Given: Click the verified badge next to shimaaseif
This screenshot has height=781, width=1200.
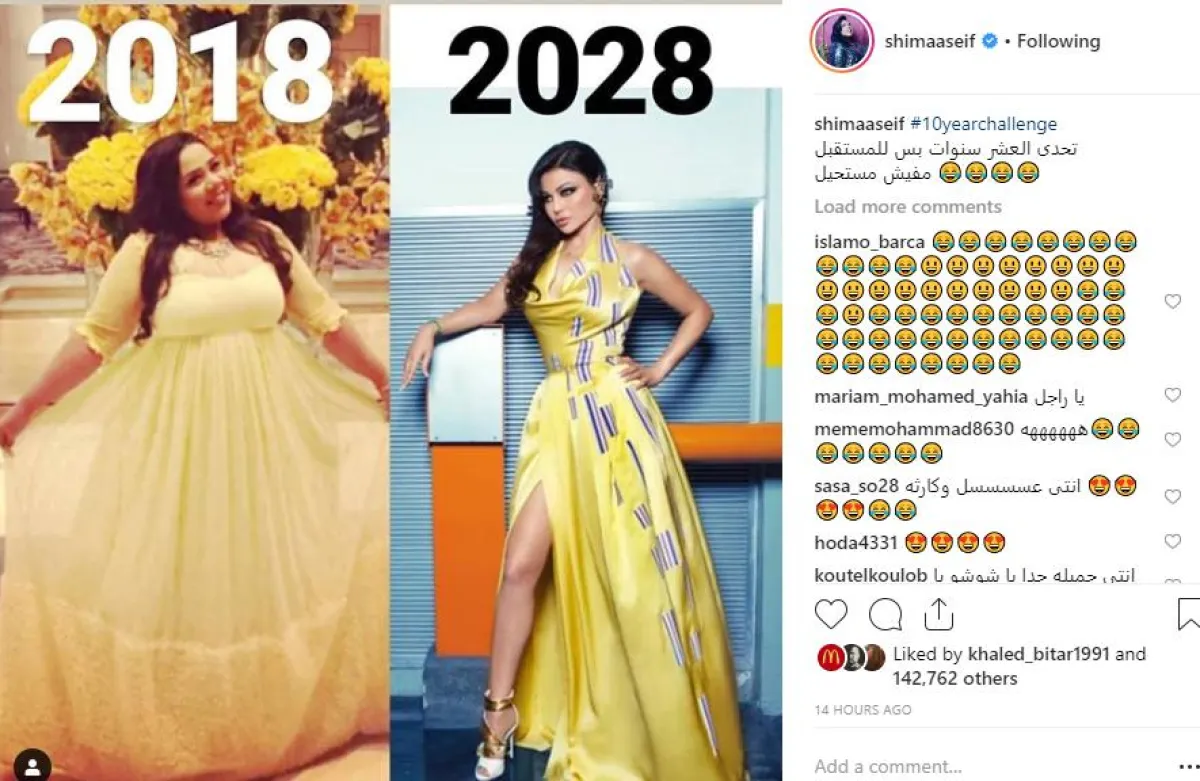Looking at the screenshot, I should coord(988,41).
